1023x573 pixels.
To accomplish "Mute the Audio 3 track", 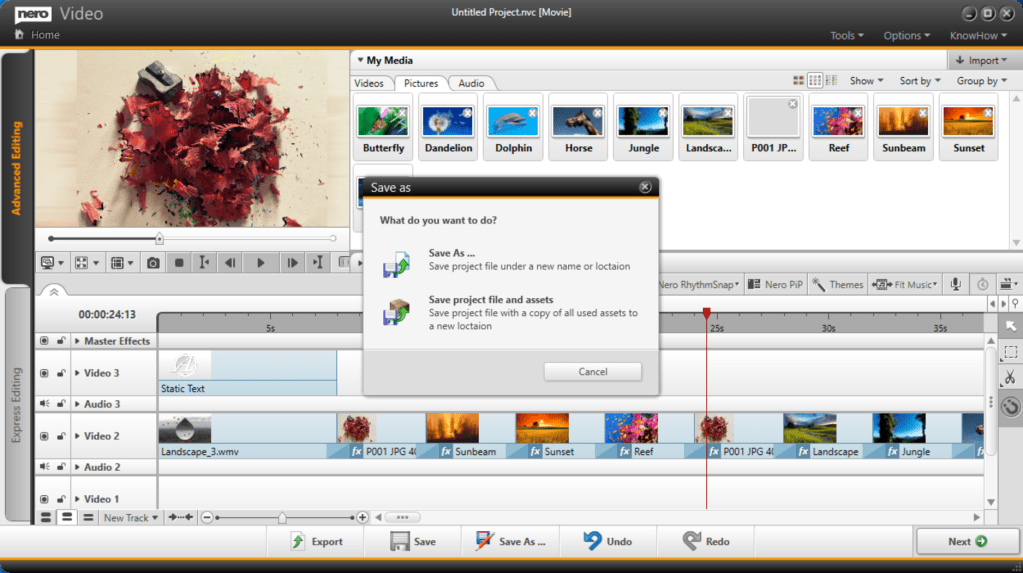I will pos(44,404).
